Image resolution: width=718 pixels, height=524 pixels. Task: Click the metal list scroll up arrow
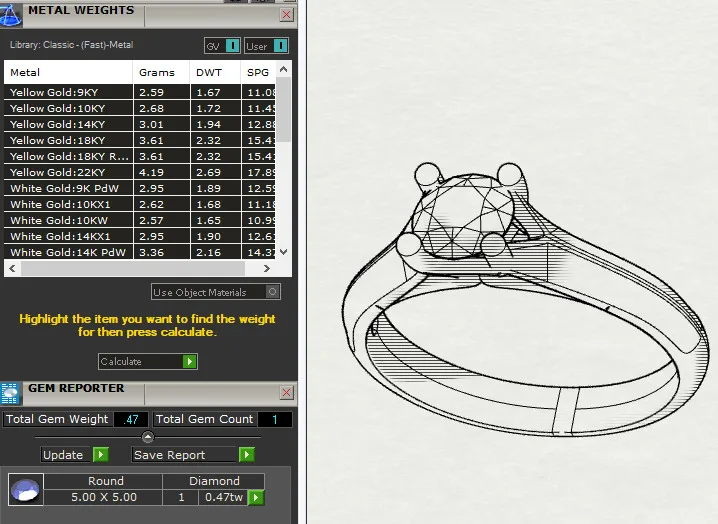[283, 69]
